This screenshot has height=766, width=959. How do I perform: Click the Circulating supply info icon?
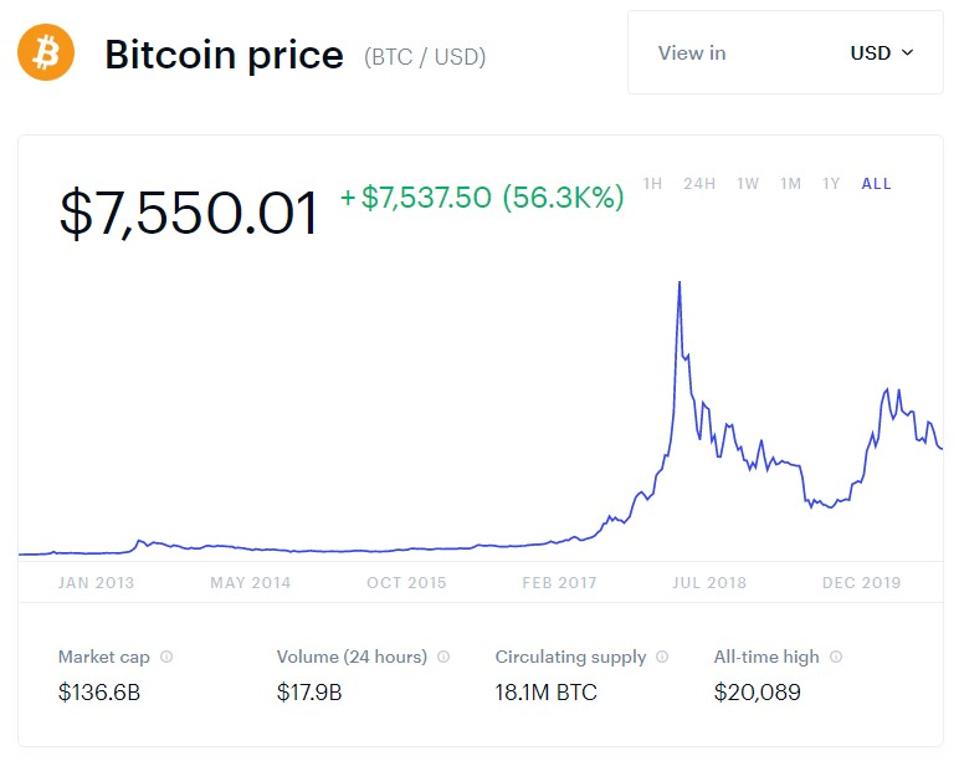point(661,657)
